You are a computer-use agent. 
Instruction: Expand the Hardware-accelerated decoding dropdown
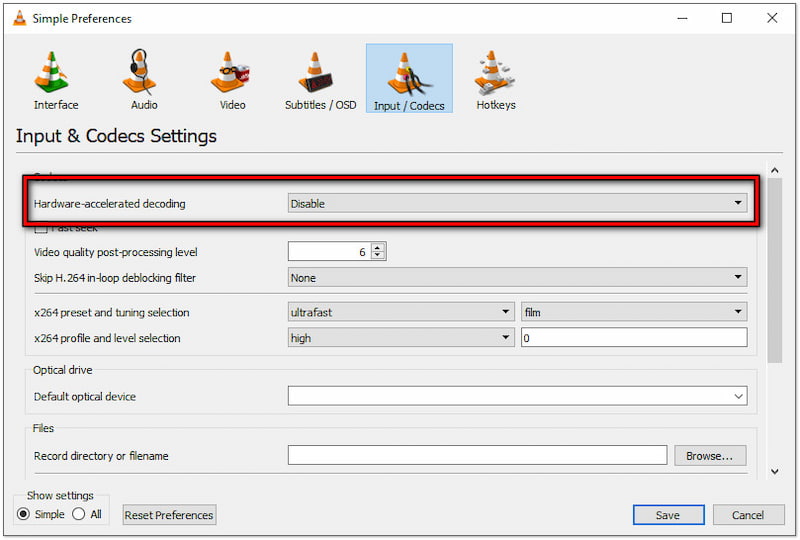pyautogui.click(x=516, y=203)
